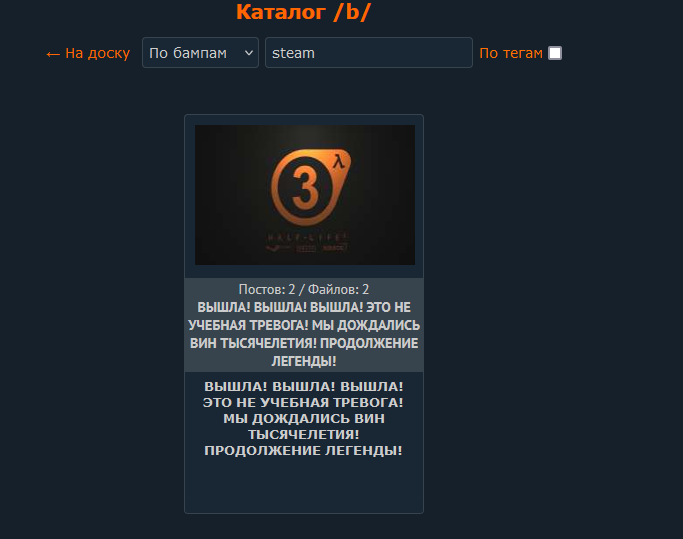
Task: Click the lambda symbol on the logo
Action: click(339, 162)
